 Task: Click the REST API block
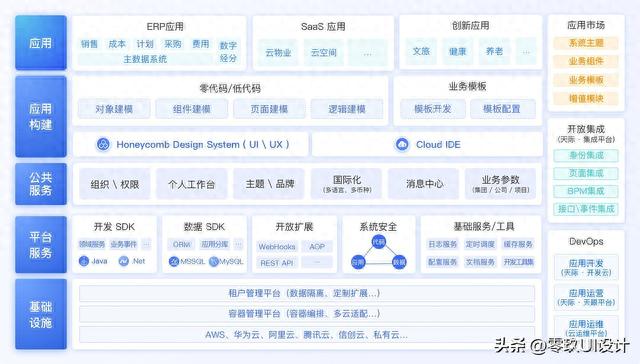click(x=277, y=263)
